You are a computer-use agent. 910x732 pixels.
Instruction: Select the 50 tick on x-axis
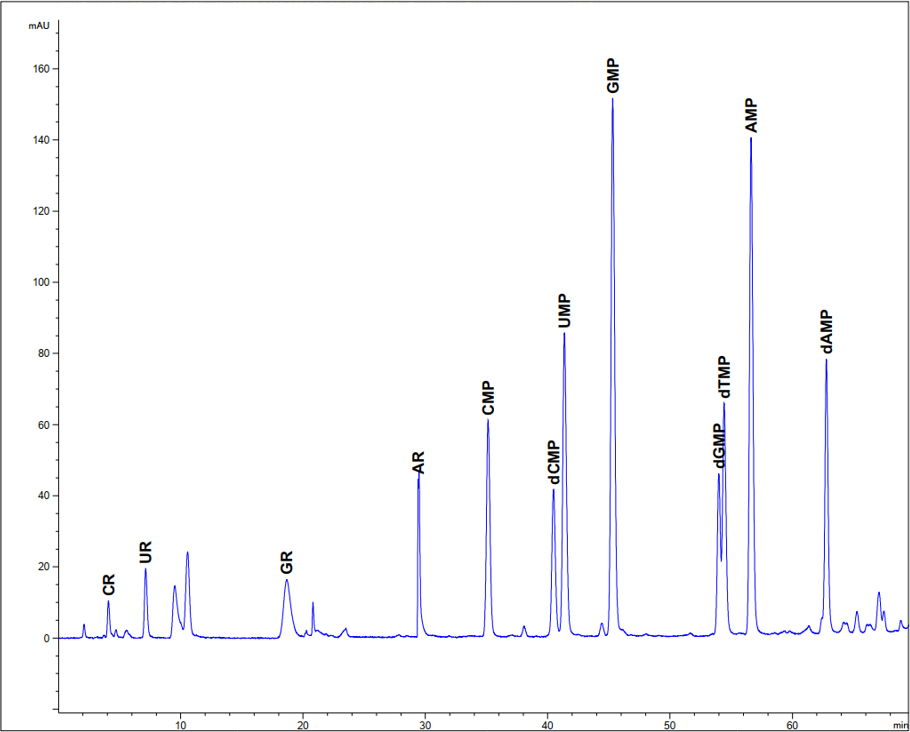[x=670, y=723]
